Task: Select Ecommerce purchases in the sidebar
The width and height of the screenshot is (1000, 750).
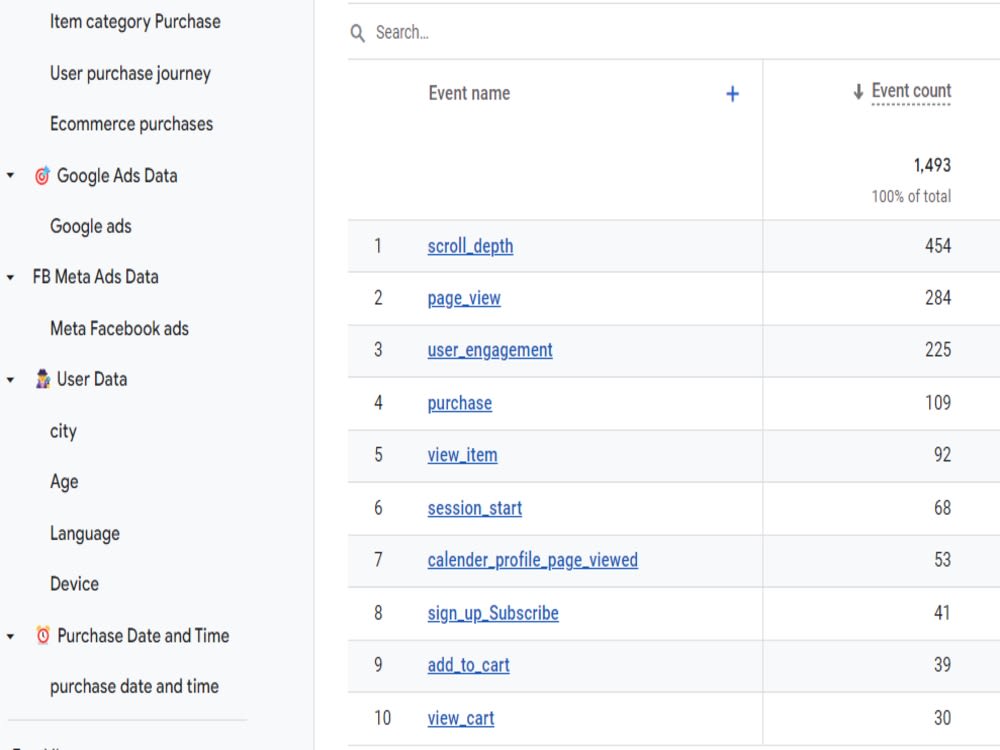Action: tap(131, 123)
